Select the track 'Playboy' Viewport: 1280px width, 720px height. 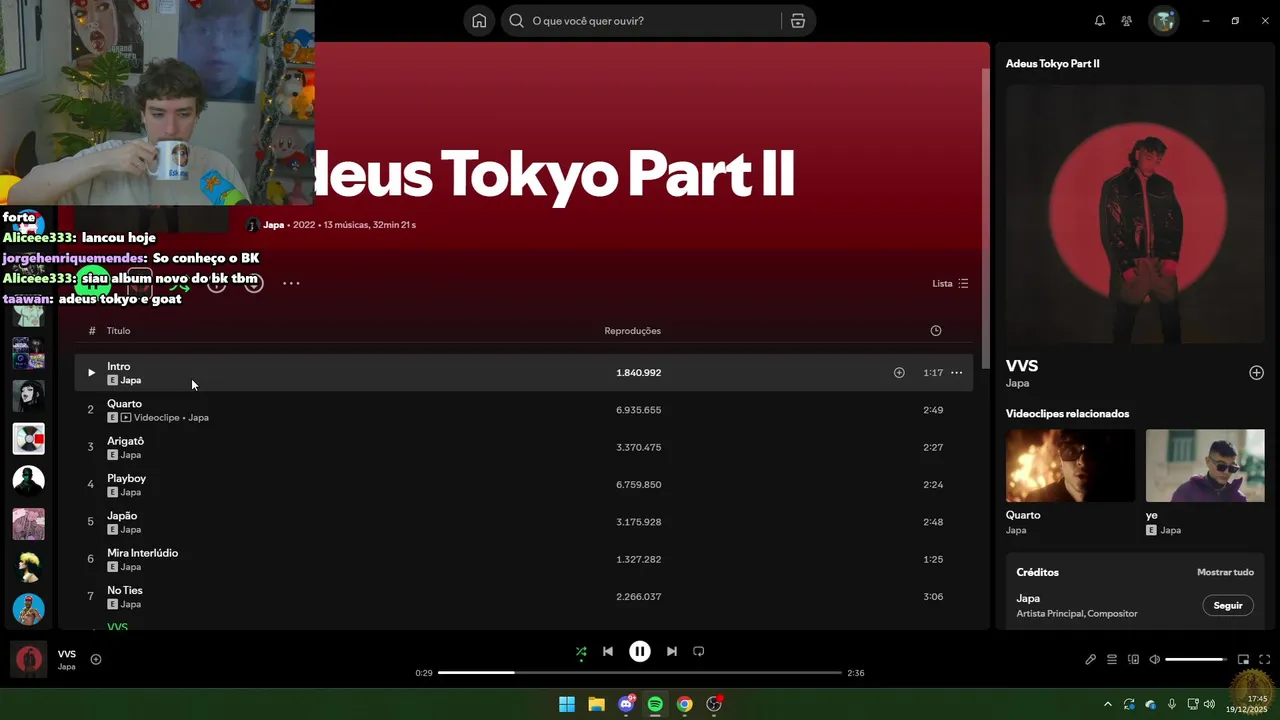(523, 485)
